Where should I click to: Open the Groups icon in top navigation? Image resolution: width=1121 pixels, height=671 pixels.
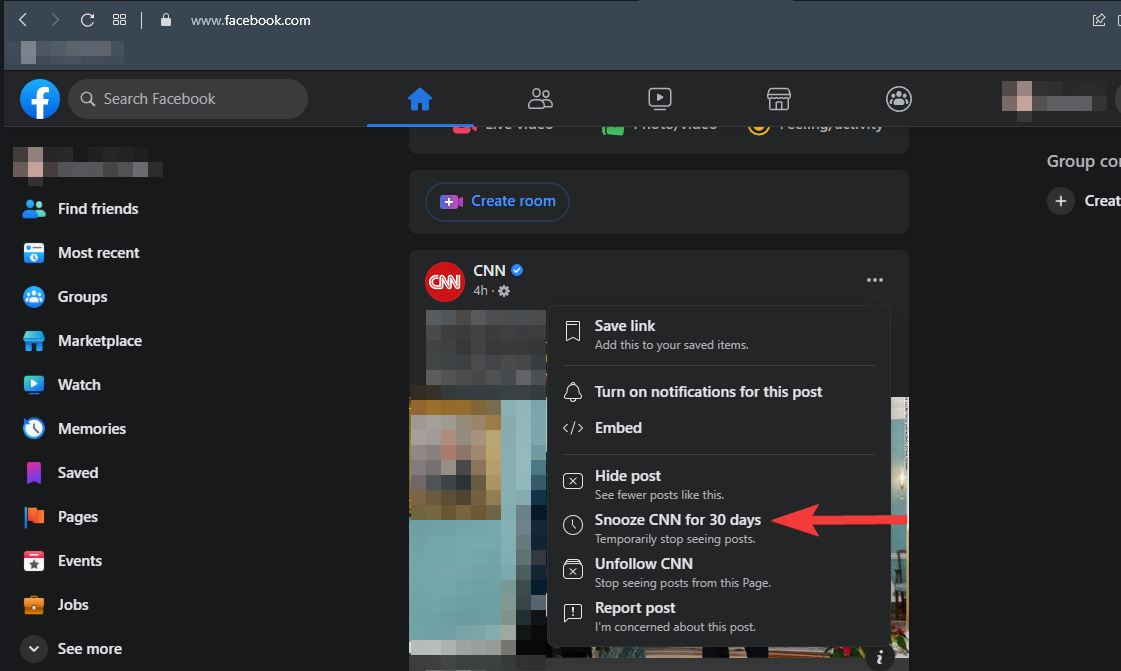(x=899, y=99)
